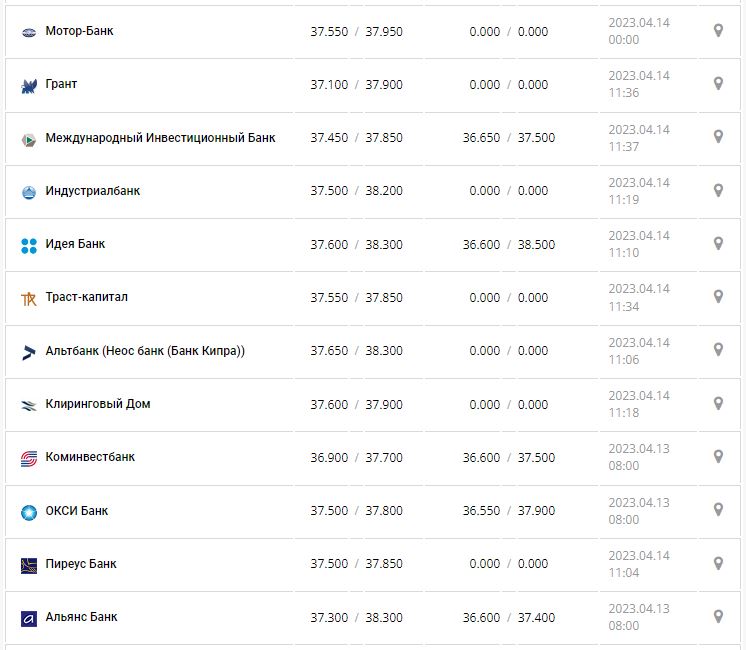Image resolution: width=746 pixels, height=650 pixels.
Task: Open map pin for Альянс Банк
Action: pos(718,617)
